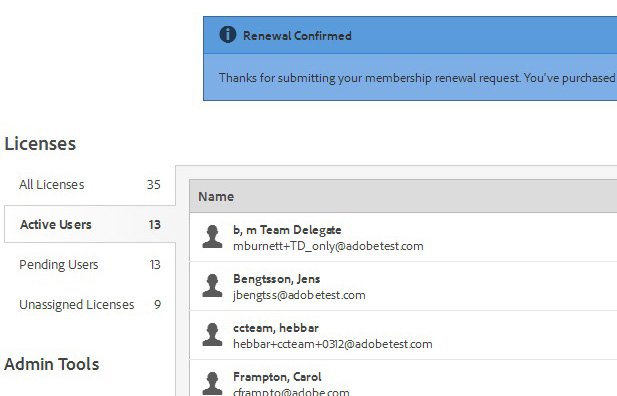Open the ccteam, hebbar user name
The image size is (617, 396).
click(x=276, y=328)
